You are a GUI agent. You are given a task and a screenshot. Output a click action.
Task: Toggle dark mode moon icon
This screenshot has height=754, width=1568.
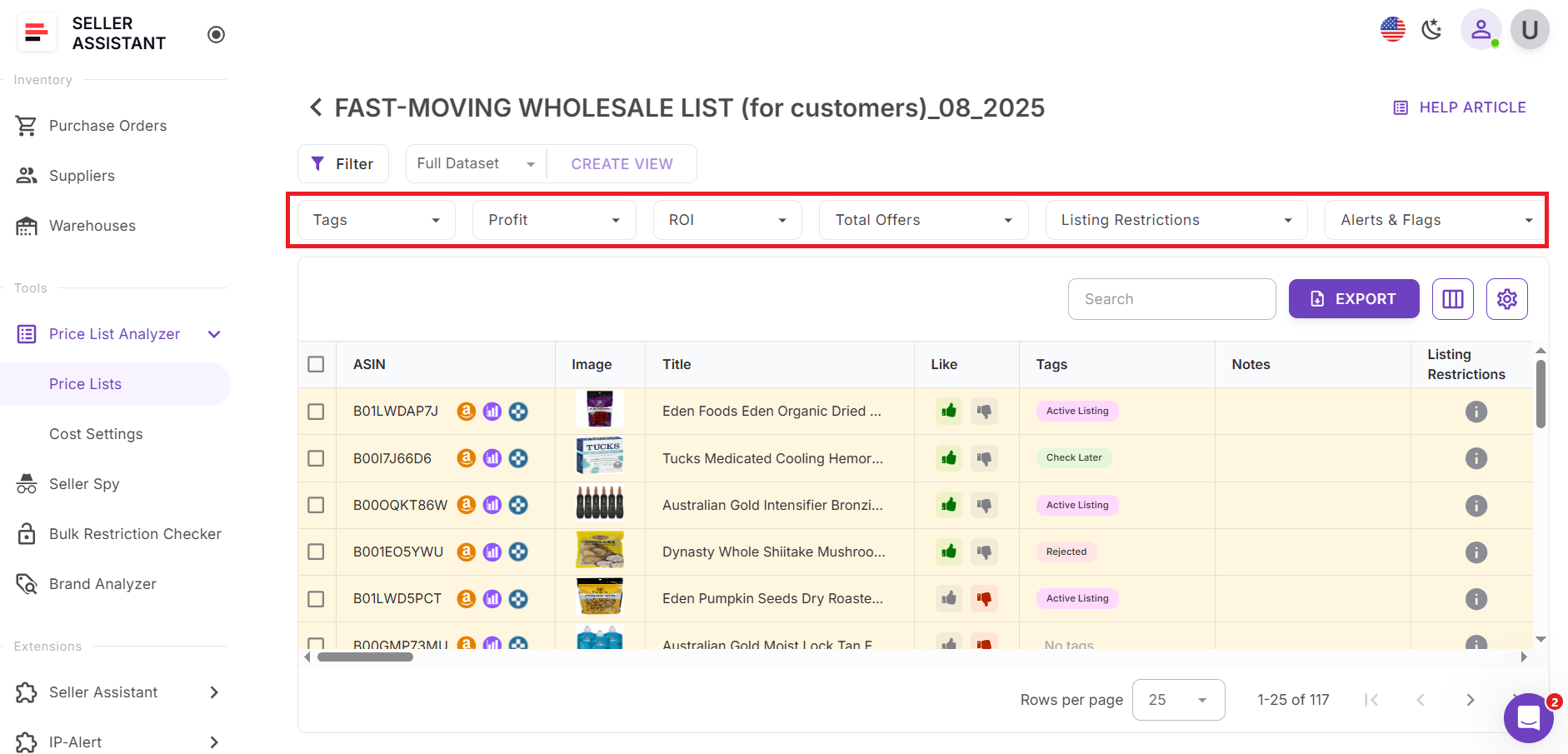click(1431, 30)
